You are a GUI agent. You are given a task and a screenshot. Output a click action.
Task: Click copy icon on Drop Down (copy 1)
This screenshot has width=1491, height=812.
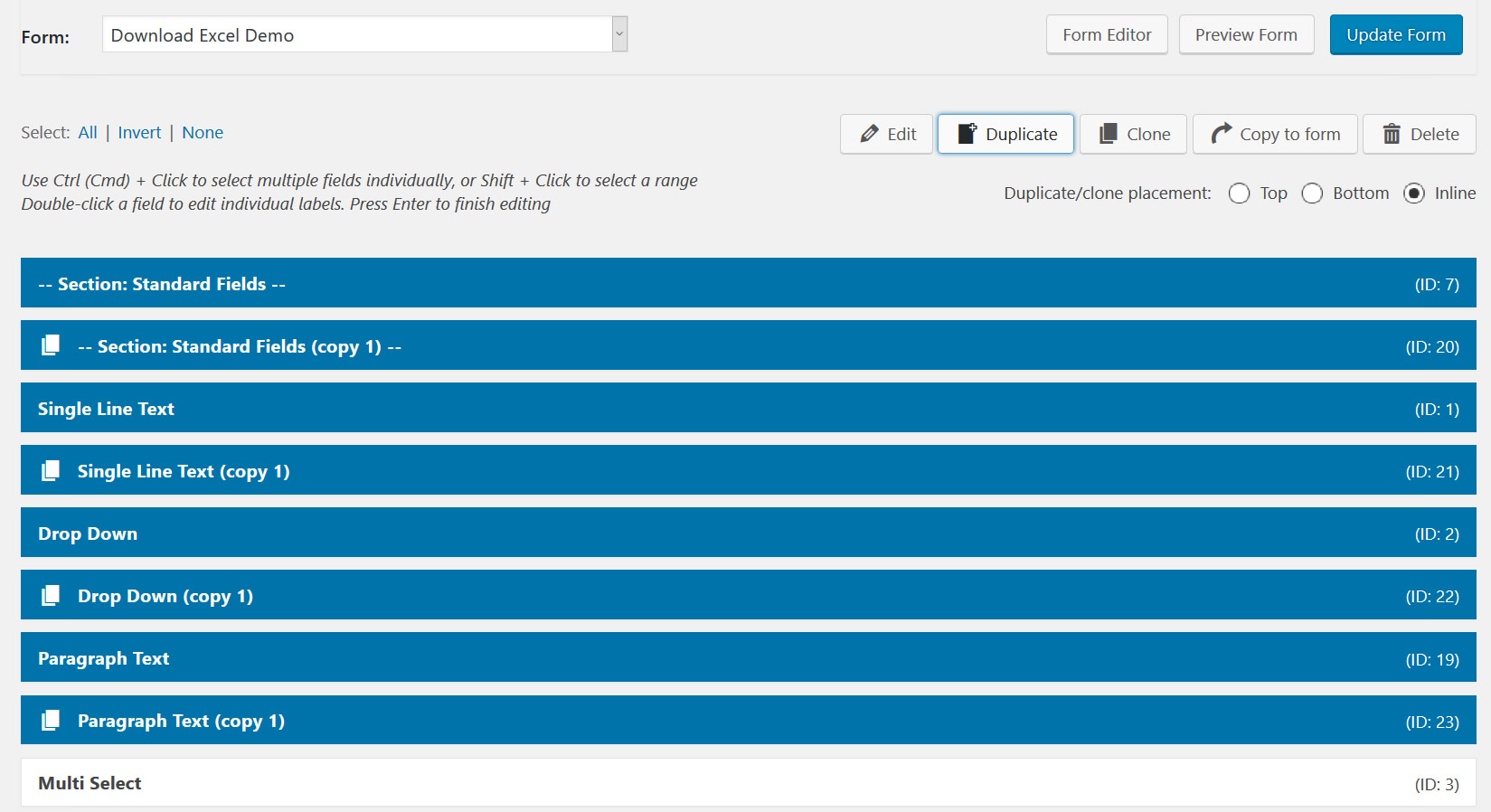[x=51, y=596]
